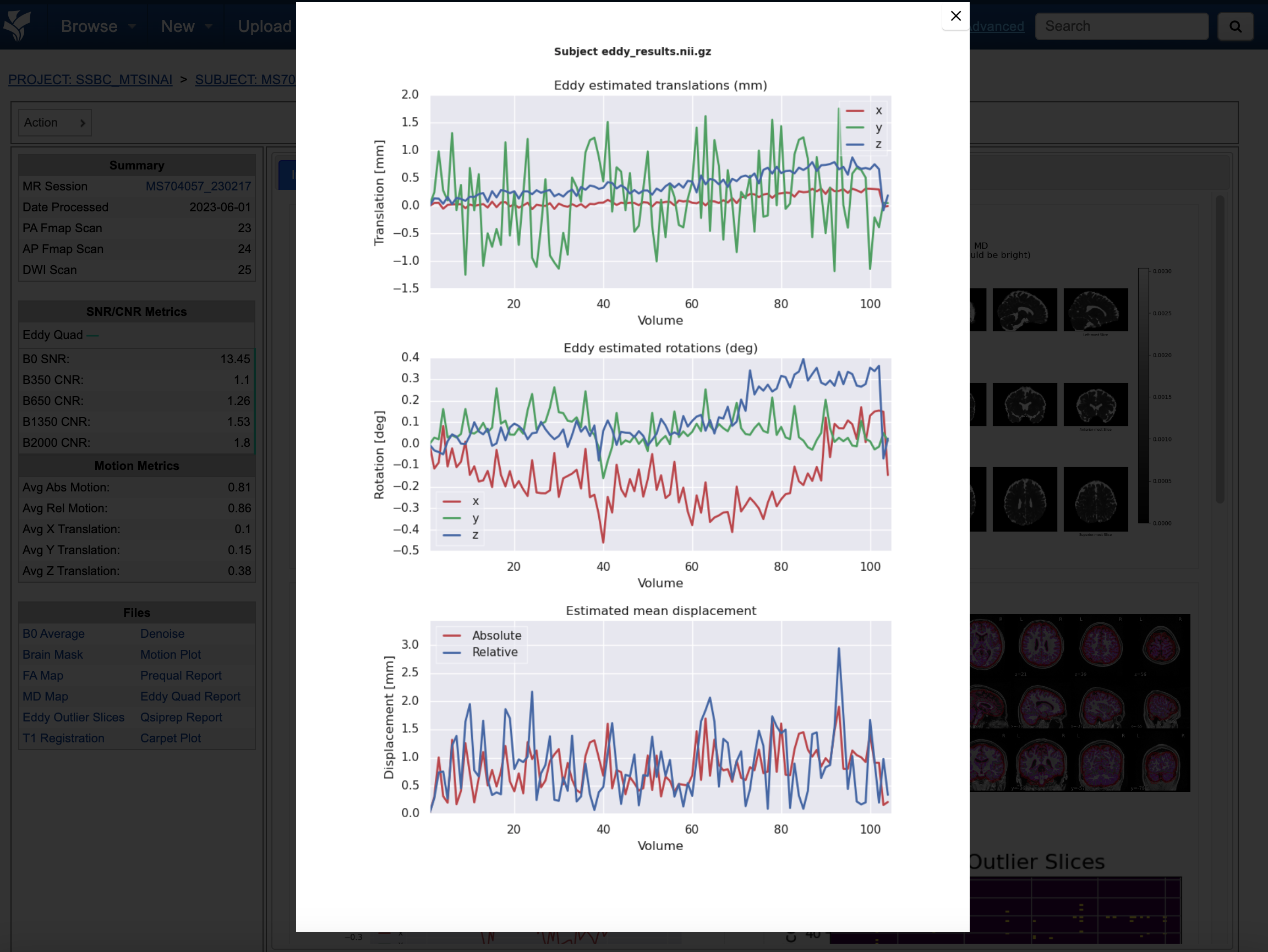
Task: Open the Eddy Quad Report link
Action: (190, 696)
